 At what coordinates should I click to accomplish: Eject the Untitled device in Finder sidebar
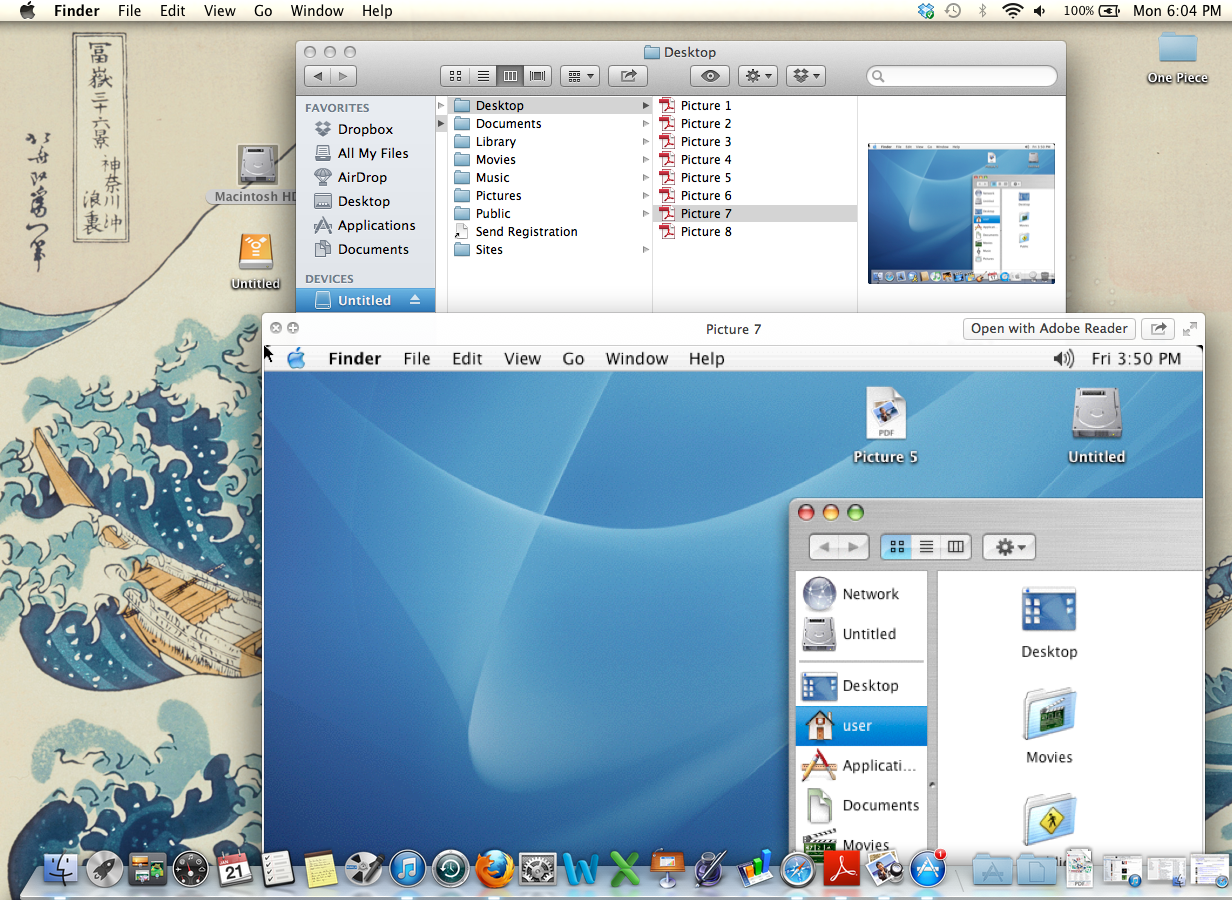(416, 300)
